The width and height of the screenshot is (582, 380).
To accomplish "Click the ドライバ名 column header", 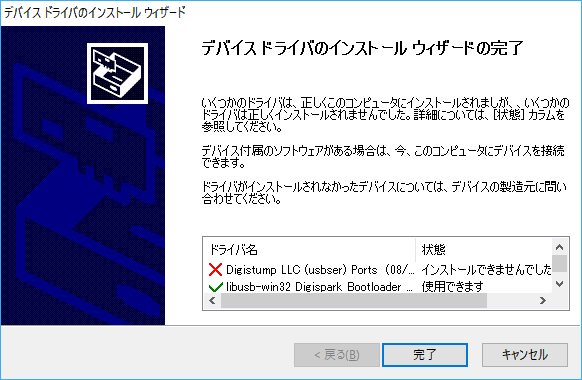I will pos(310,249).
